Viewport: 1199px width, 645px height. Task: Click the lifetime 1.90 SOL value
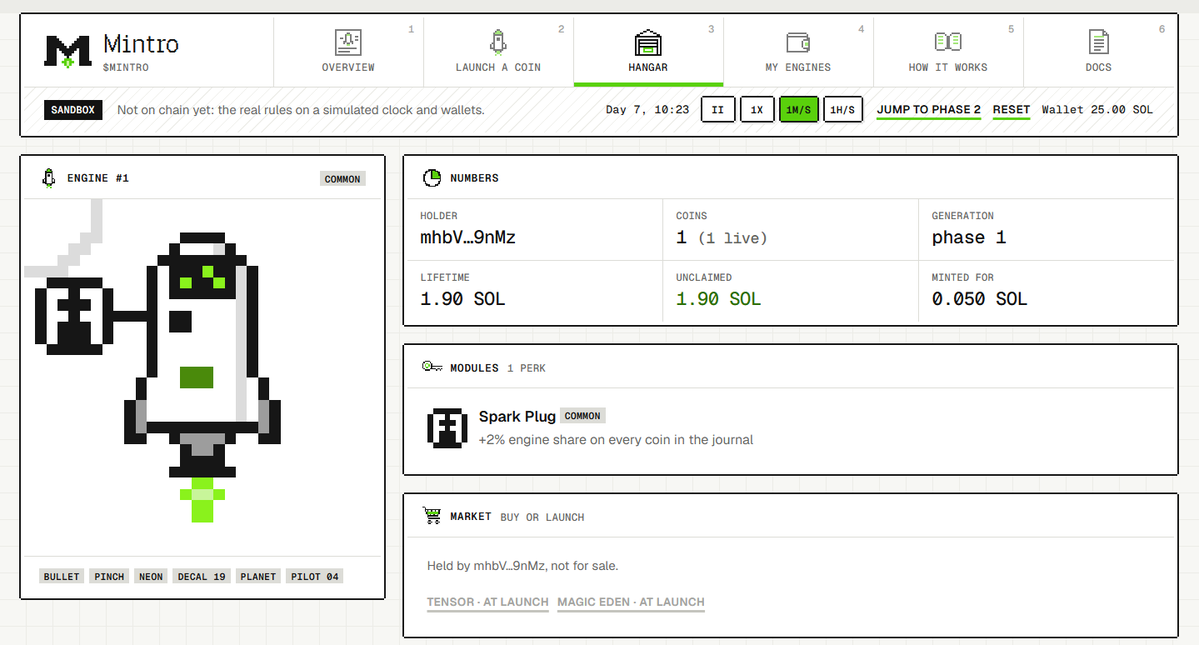tap(463, 299)
